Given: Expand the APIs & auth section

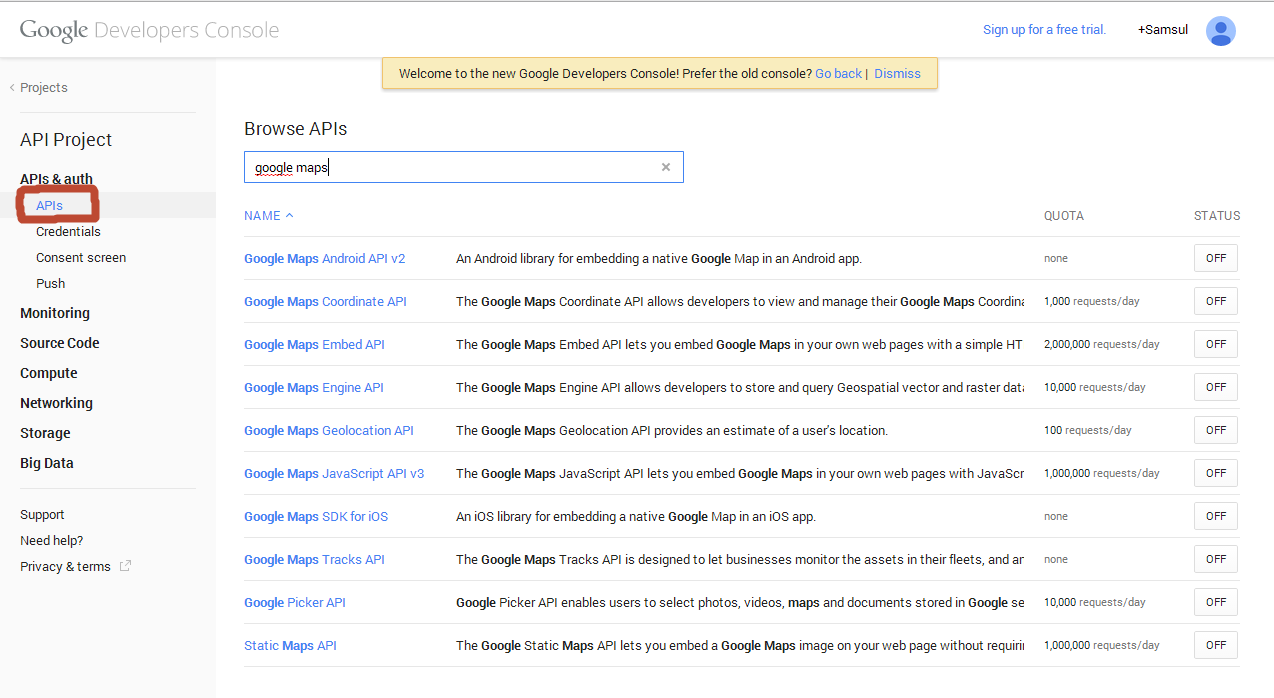Looking at the screenshot, I should tap(56, 179).
